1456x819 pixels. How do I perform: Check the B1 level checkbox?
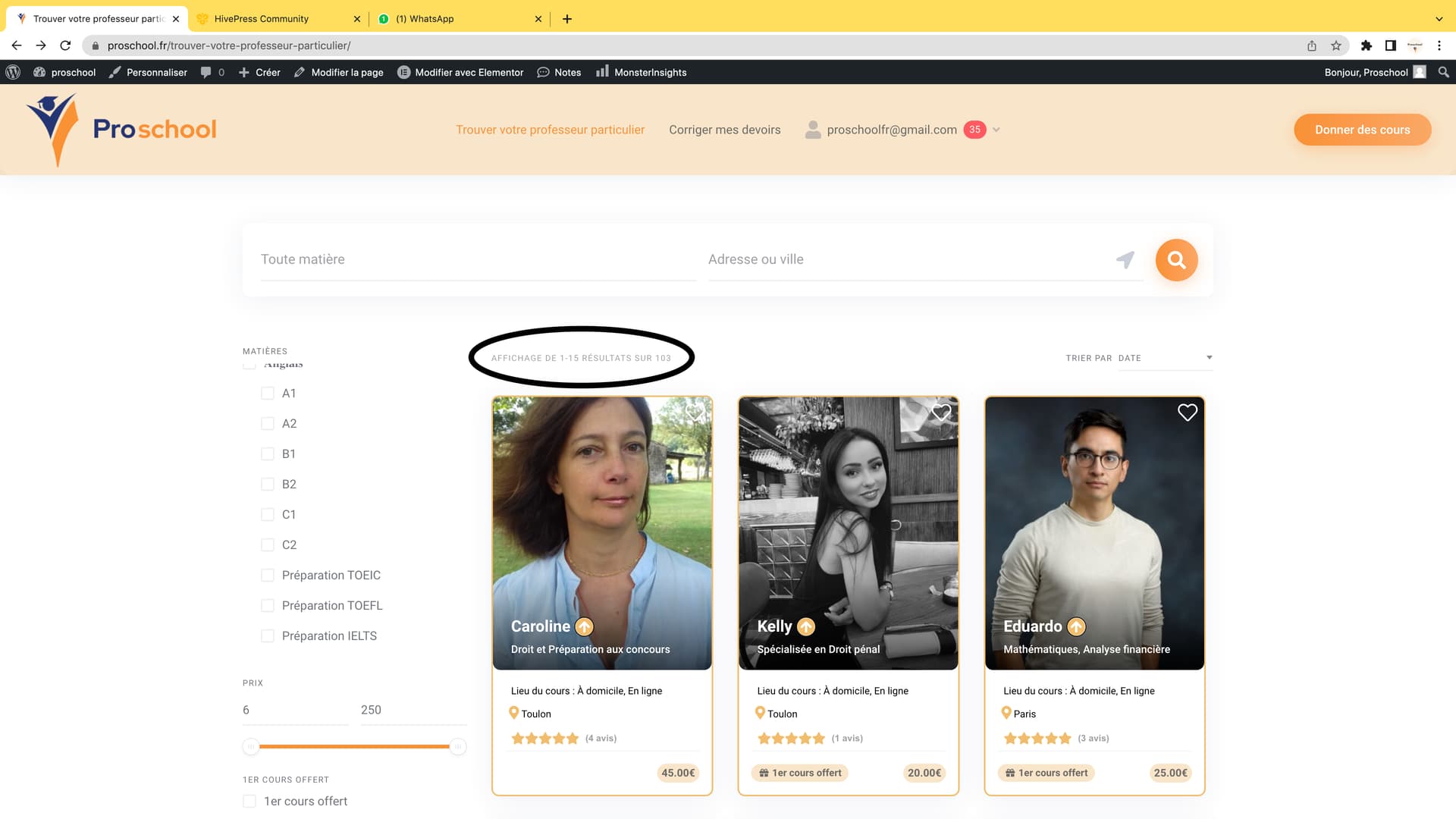[x=268, y=454]
